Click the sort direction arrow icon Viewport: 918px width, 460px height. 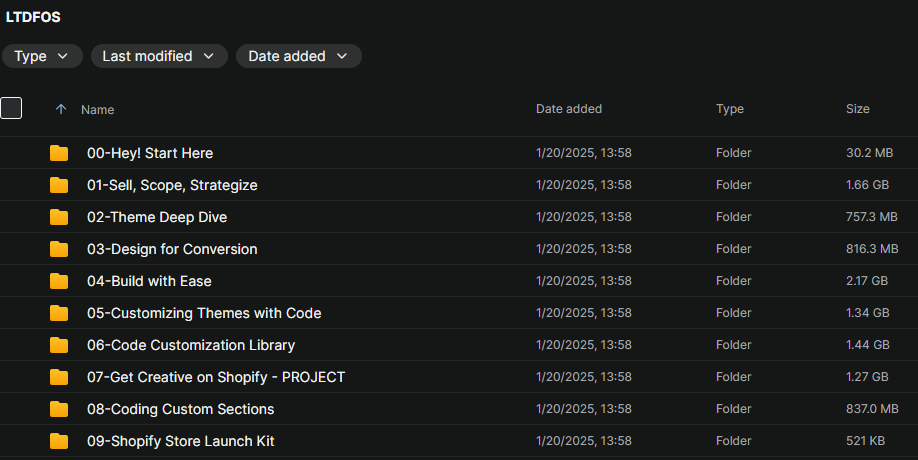[61, 109]
